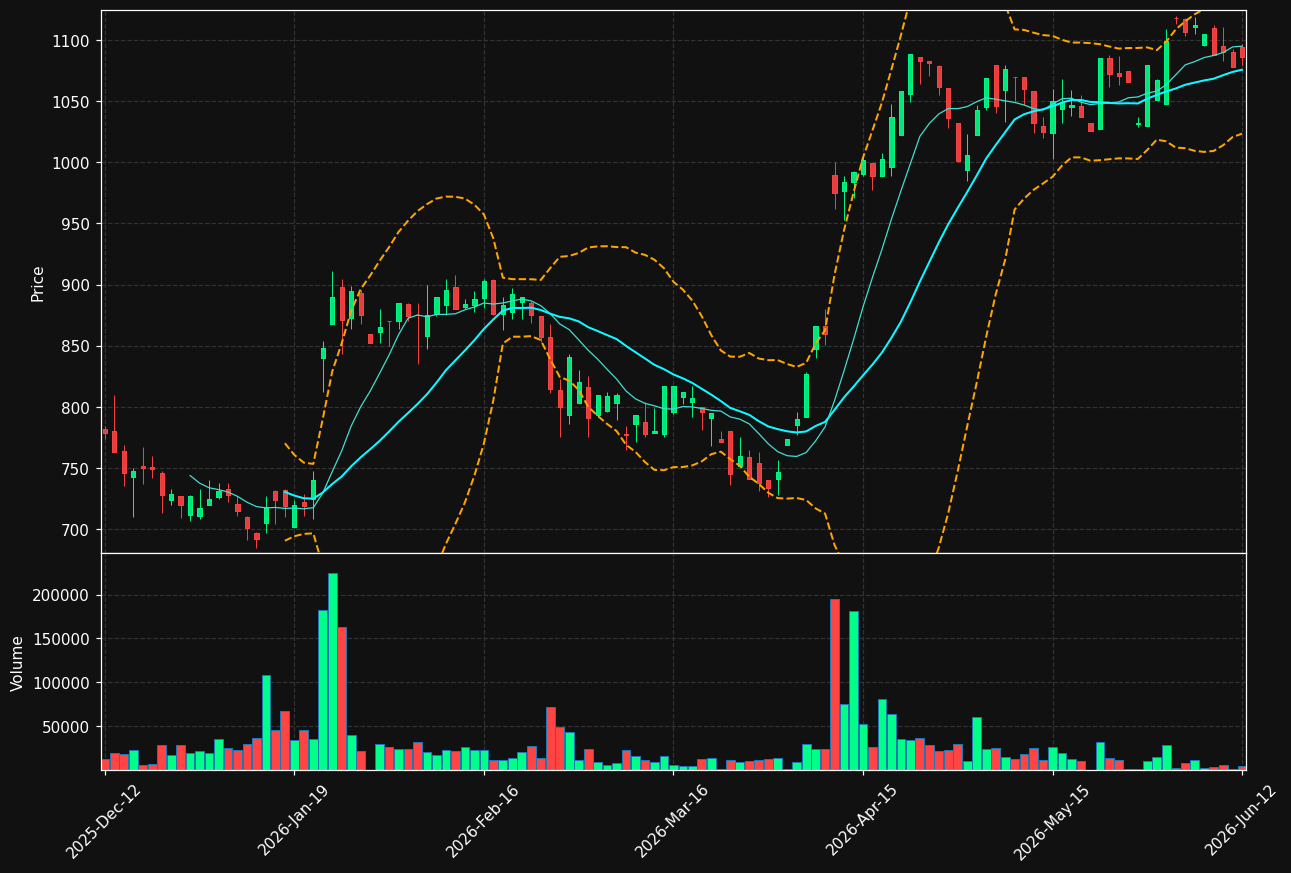Click the 2026-Apr-15 date label
The height and width of the screenshot is (873, 1291).
click(862, 821)
